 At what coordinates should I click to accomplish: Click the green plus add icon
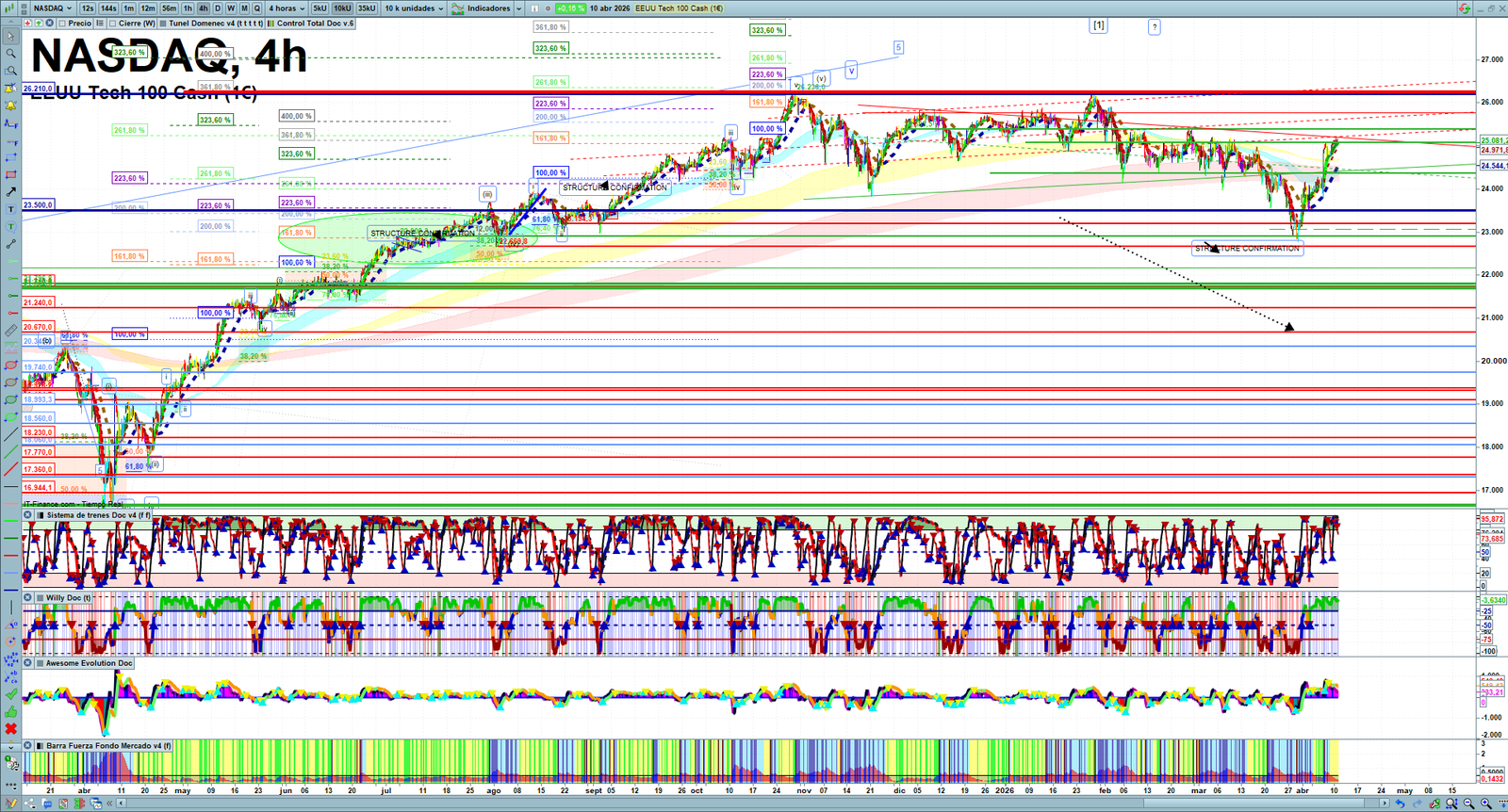click(39, 24)
